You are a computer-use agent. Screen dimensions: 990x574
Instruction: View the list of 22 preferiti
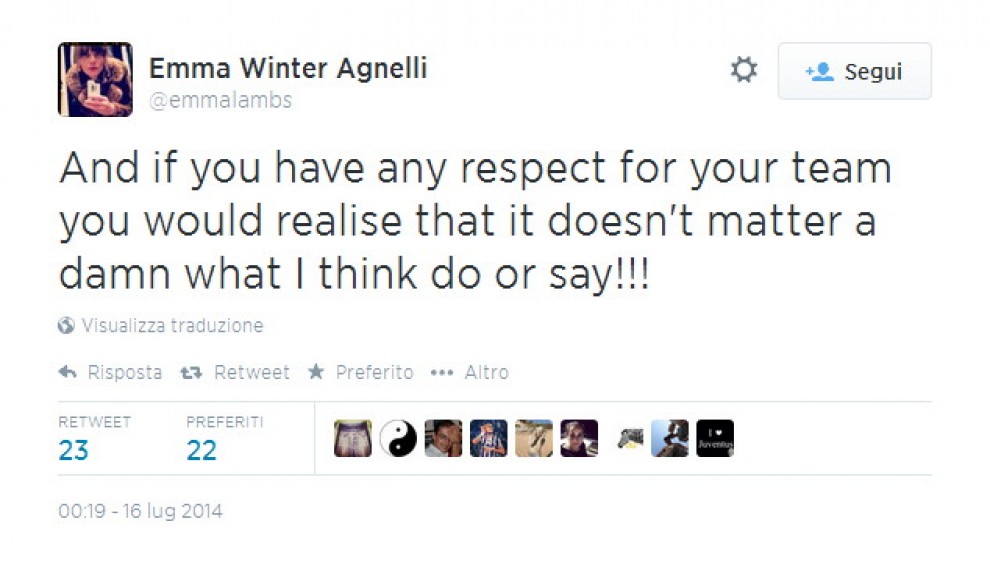(202, 450)
